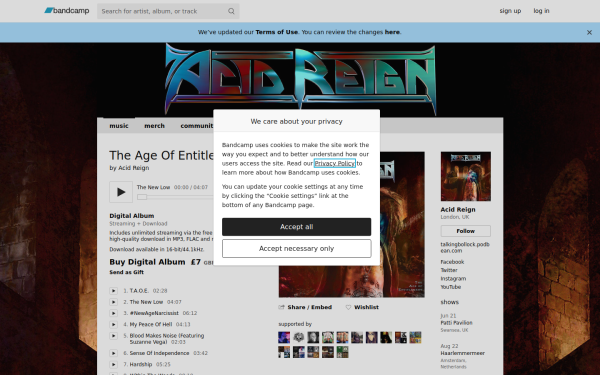Open the Acid Reign artist name in sidebar
Viewport: 600px width, 375px height.
pyautogui.click(x=458, y=210)
